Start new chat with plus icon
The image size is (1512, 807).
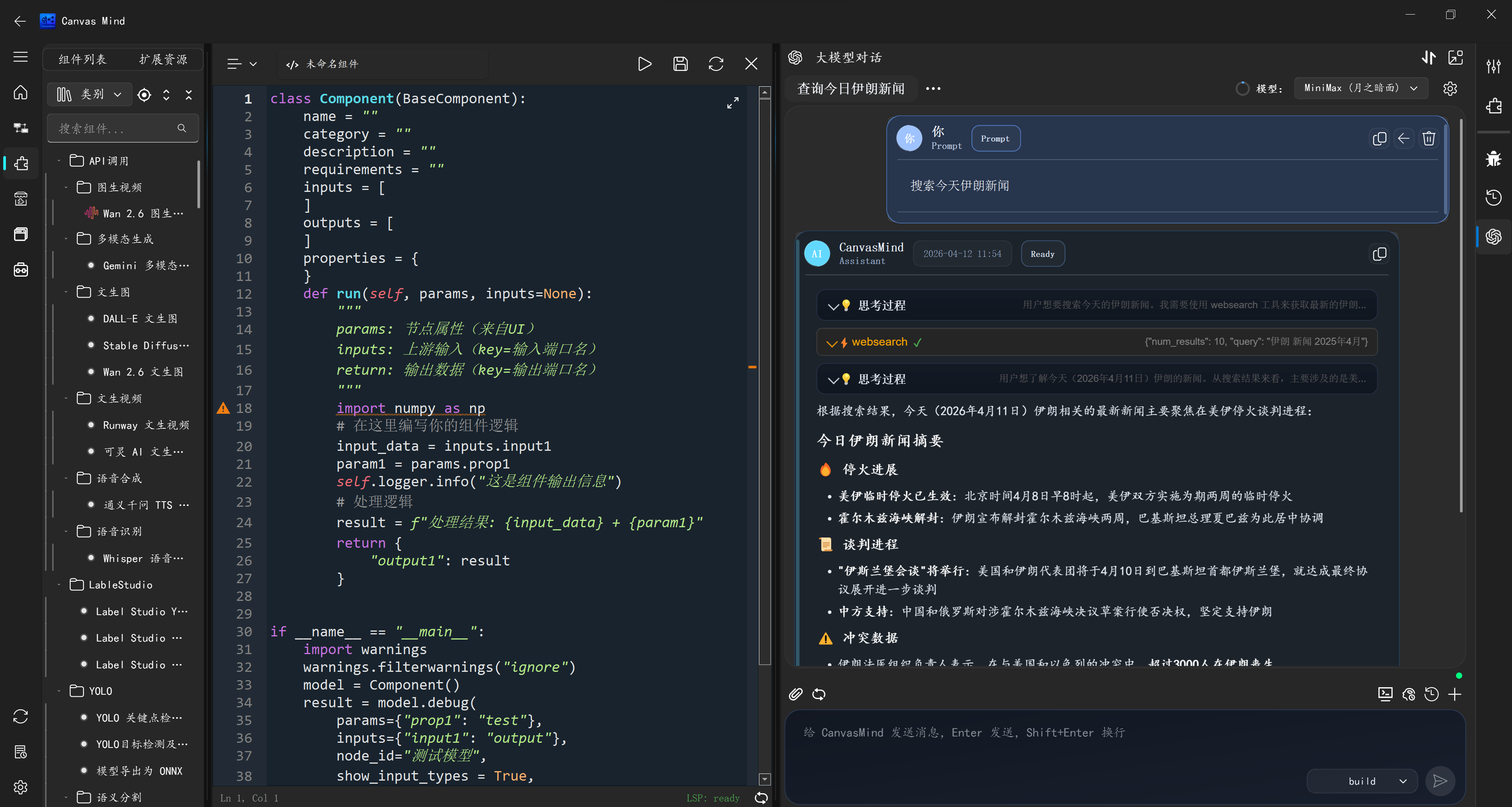tap(1454, 694)
